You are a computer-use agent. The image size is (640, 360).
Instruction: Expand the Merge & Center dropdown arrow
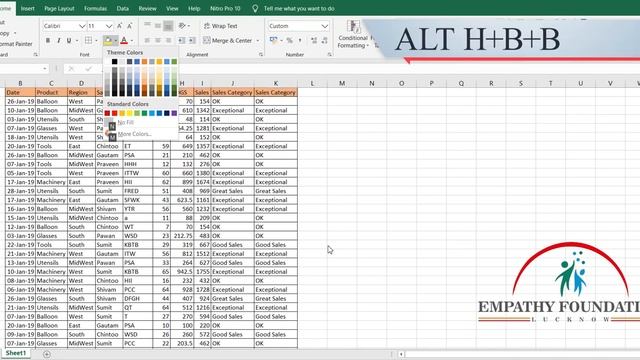258,40
